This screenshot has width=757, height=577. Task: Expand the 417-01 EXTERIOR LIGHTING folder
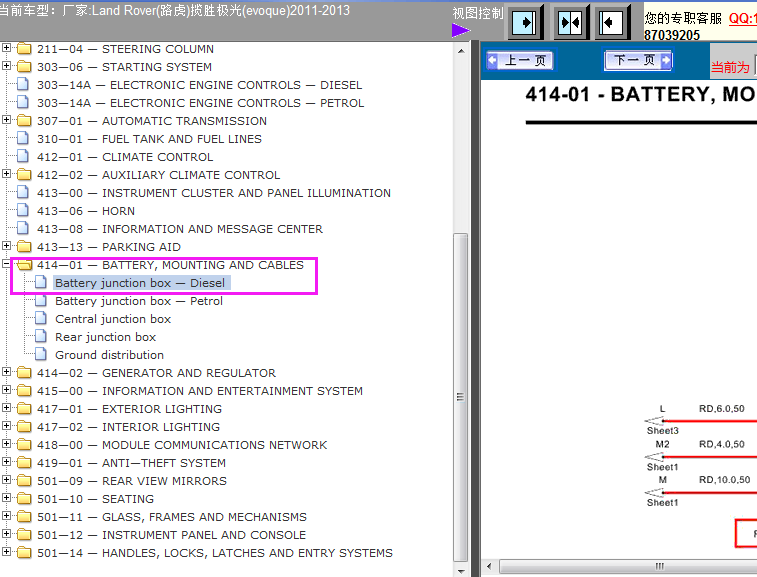[x=6, y=408]
